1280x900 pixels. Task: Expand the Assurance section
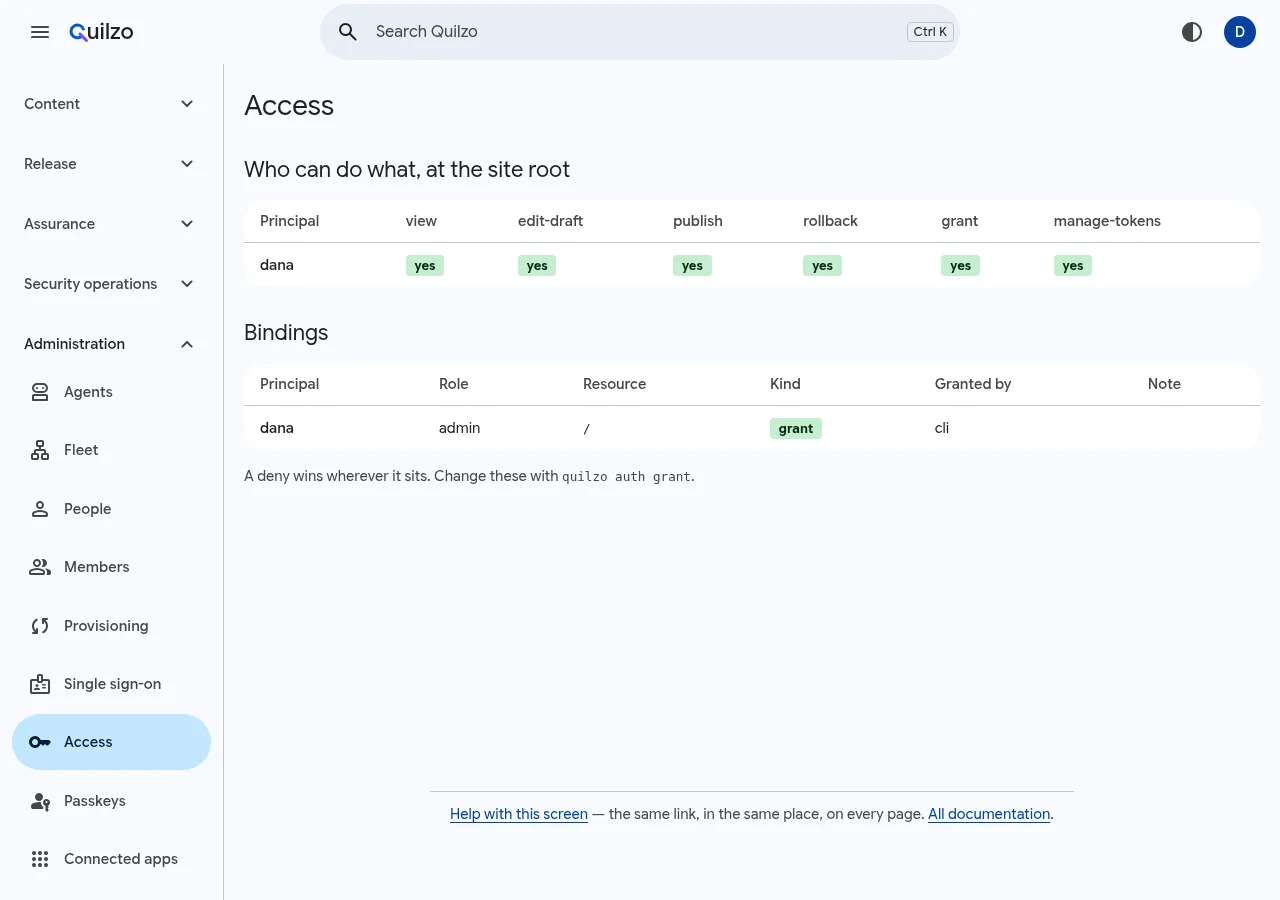tap(111, 224)
